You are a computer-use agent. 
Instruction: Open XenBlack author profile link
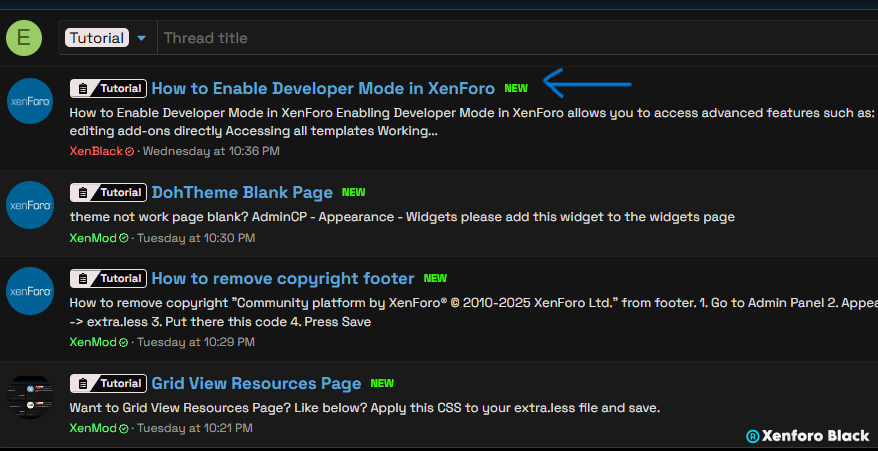tap(96, 151)
